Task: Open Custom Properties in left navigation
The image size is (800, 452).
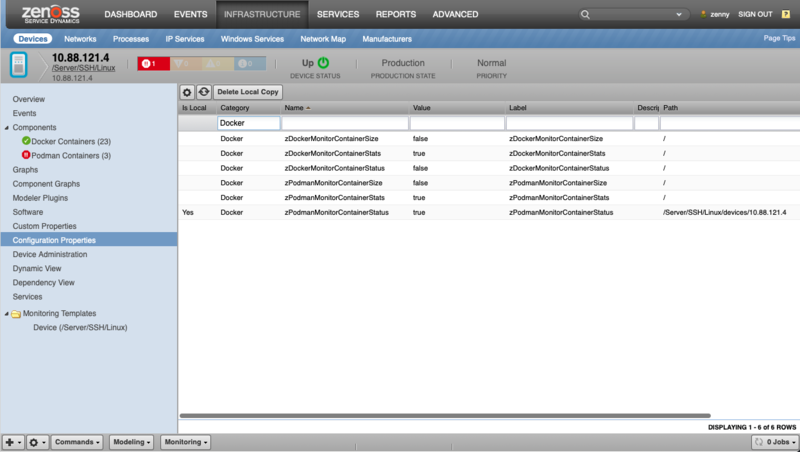Action: [x=44, y=226]
